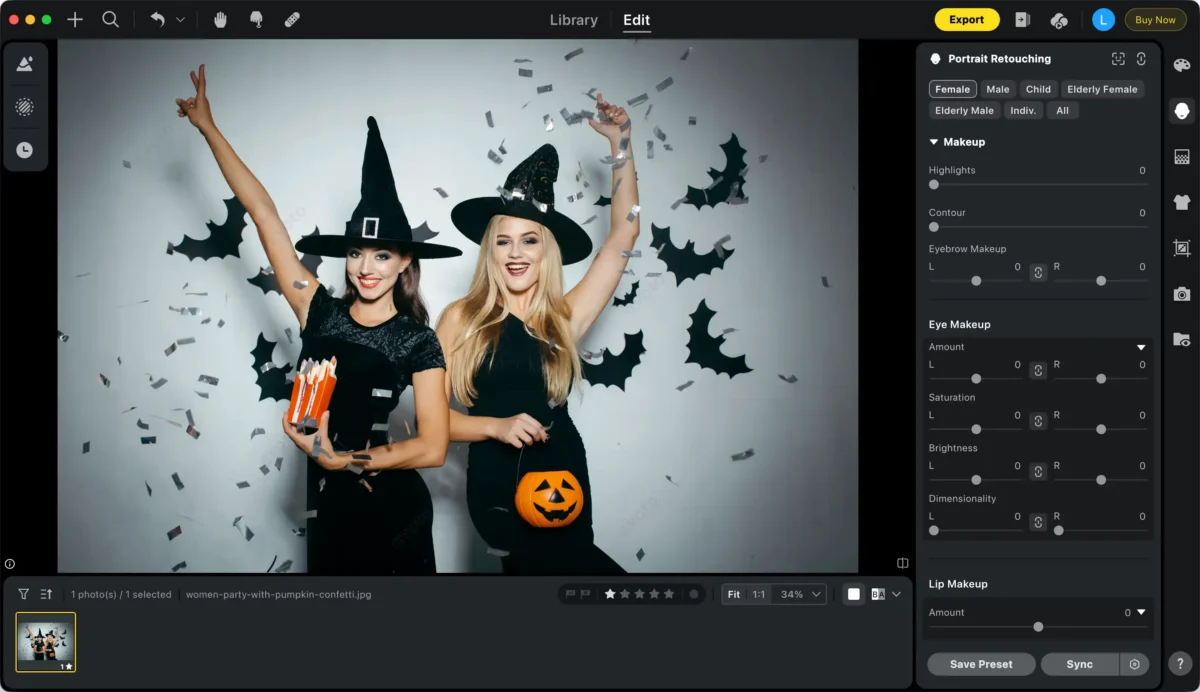Select the All category chip
This screenshot has width=1200, height=692.
coord(1062,110)
